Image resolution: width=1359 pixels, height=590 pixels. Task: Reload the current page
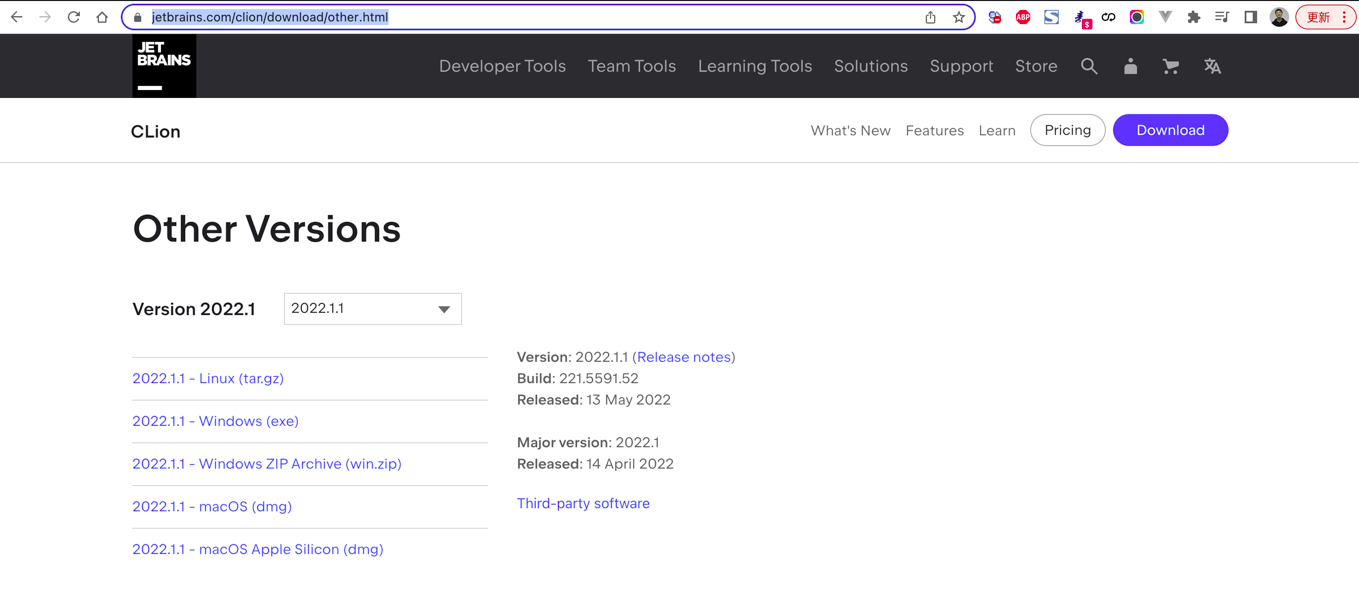point(74,17)
